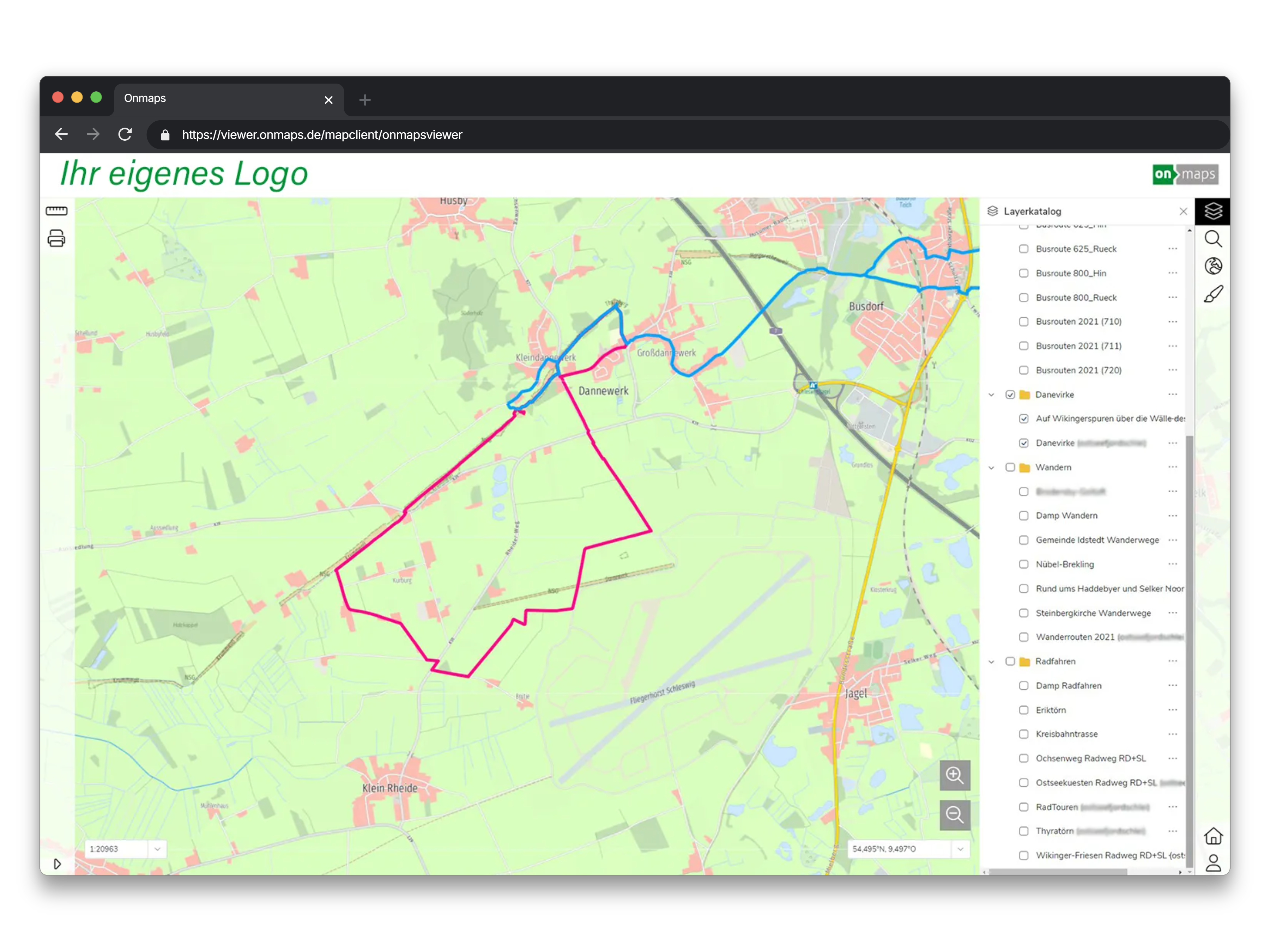Viewport: 1270px width, 952px height.
Task: Collapse the Radfahren folder group
Action: coord(992,661)
